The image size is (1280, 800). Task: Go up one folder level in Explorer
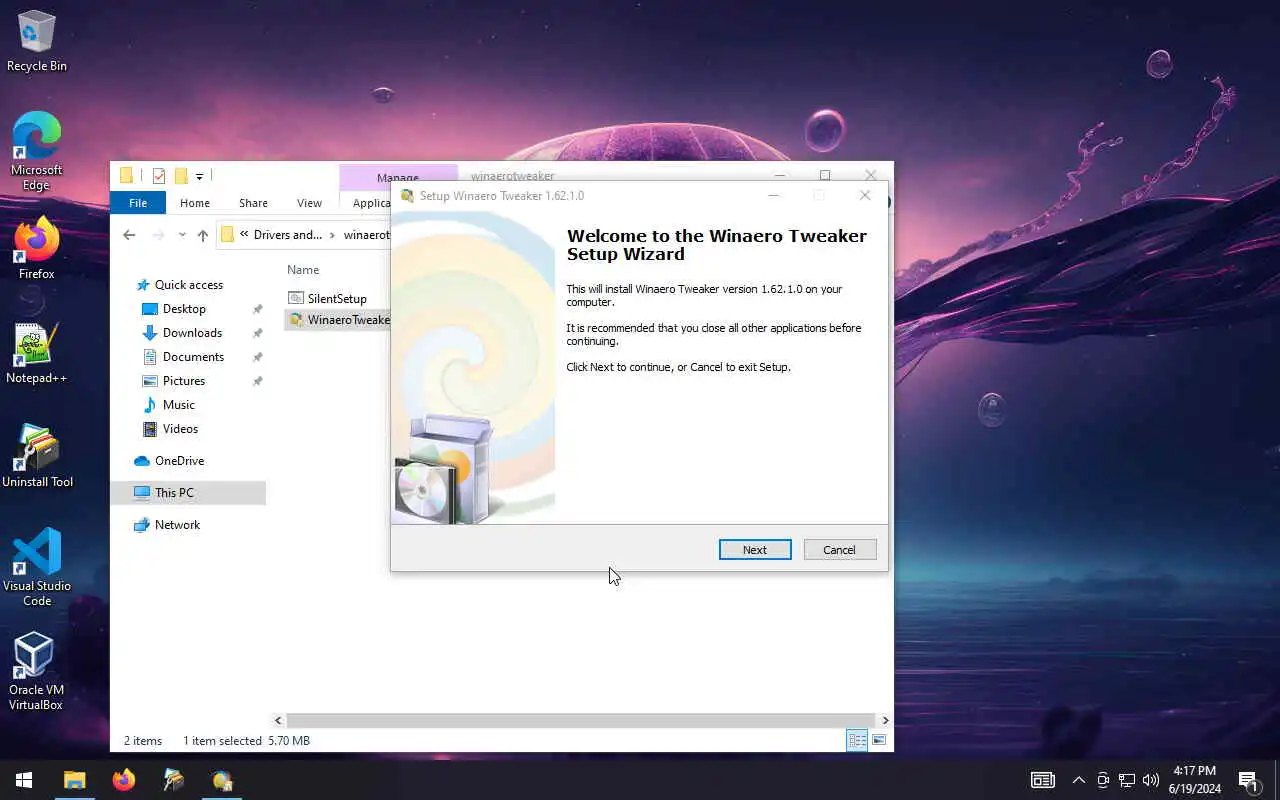(203, 235)
